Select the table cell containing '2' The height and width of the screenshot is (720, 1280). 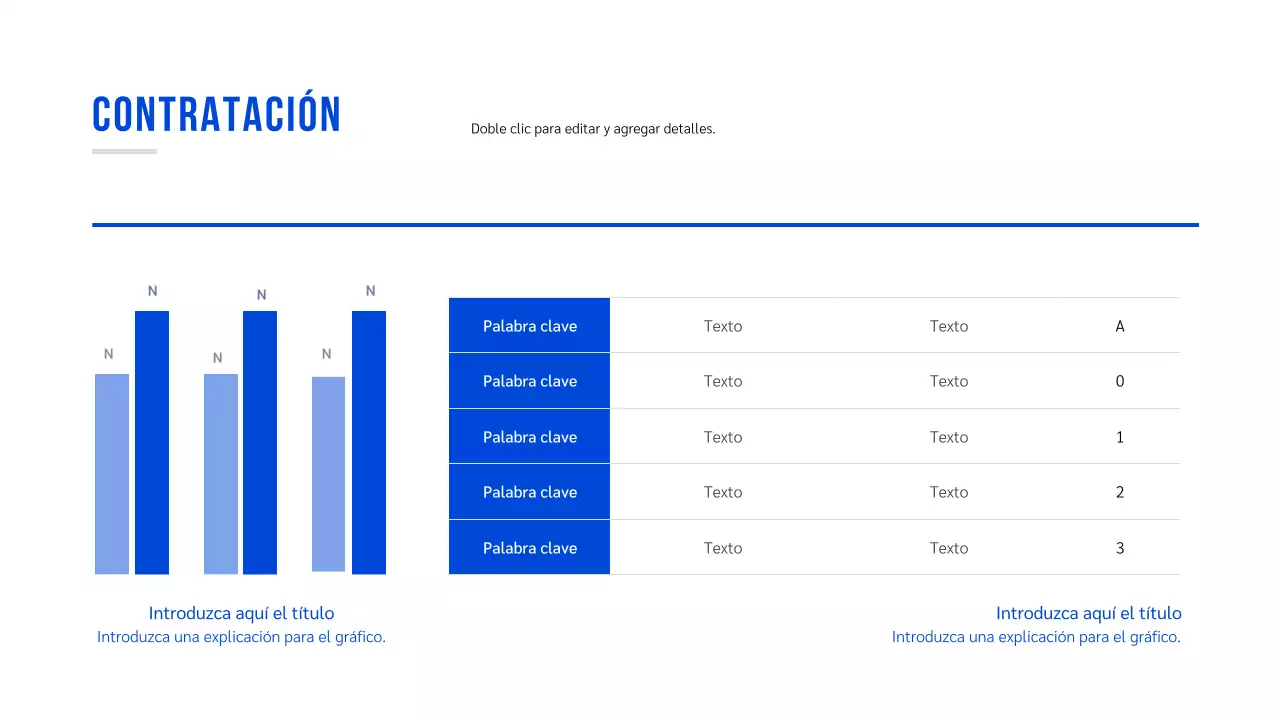[x=1120, y=492]
